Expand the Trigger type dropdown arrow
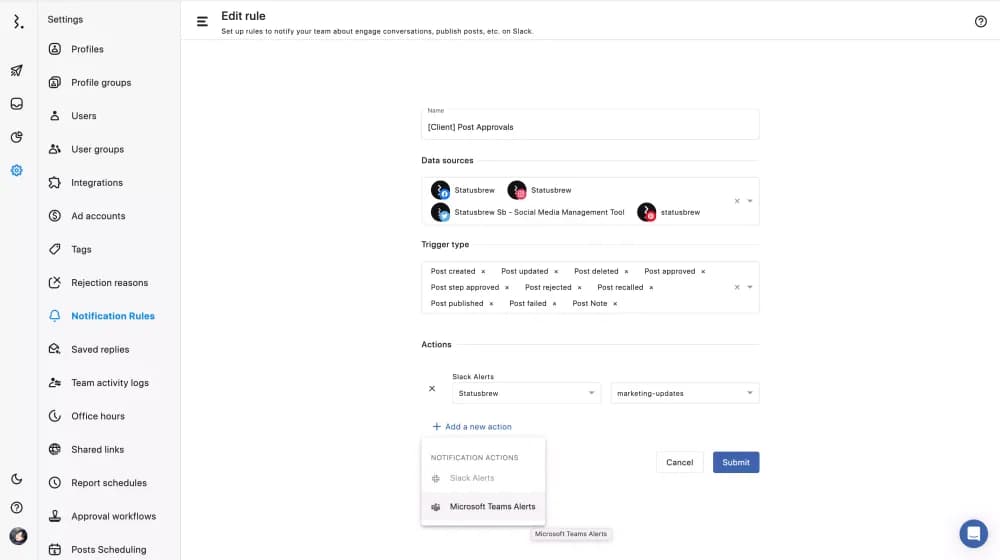1000x560 pixels. click(x=750, y=287)
